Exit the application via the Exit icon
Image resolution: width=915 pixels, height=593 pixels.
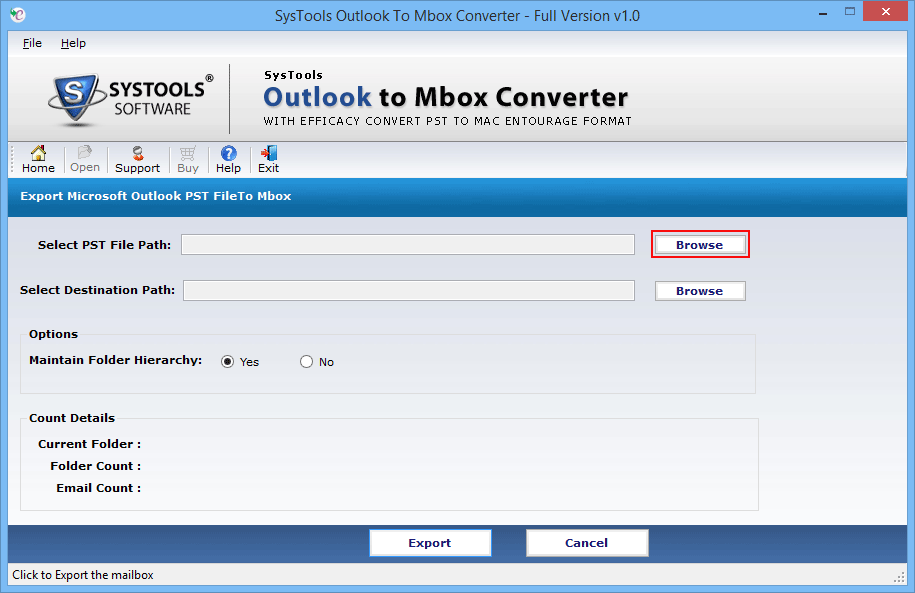coord(267,159)
